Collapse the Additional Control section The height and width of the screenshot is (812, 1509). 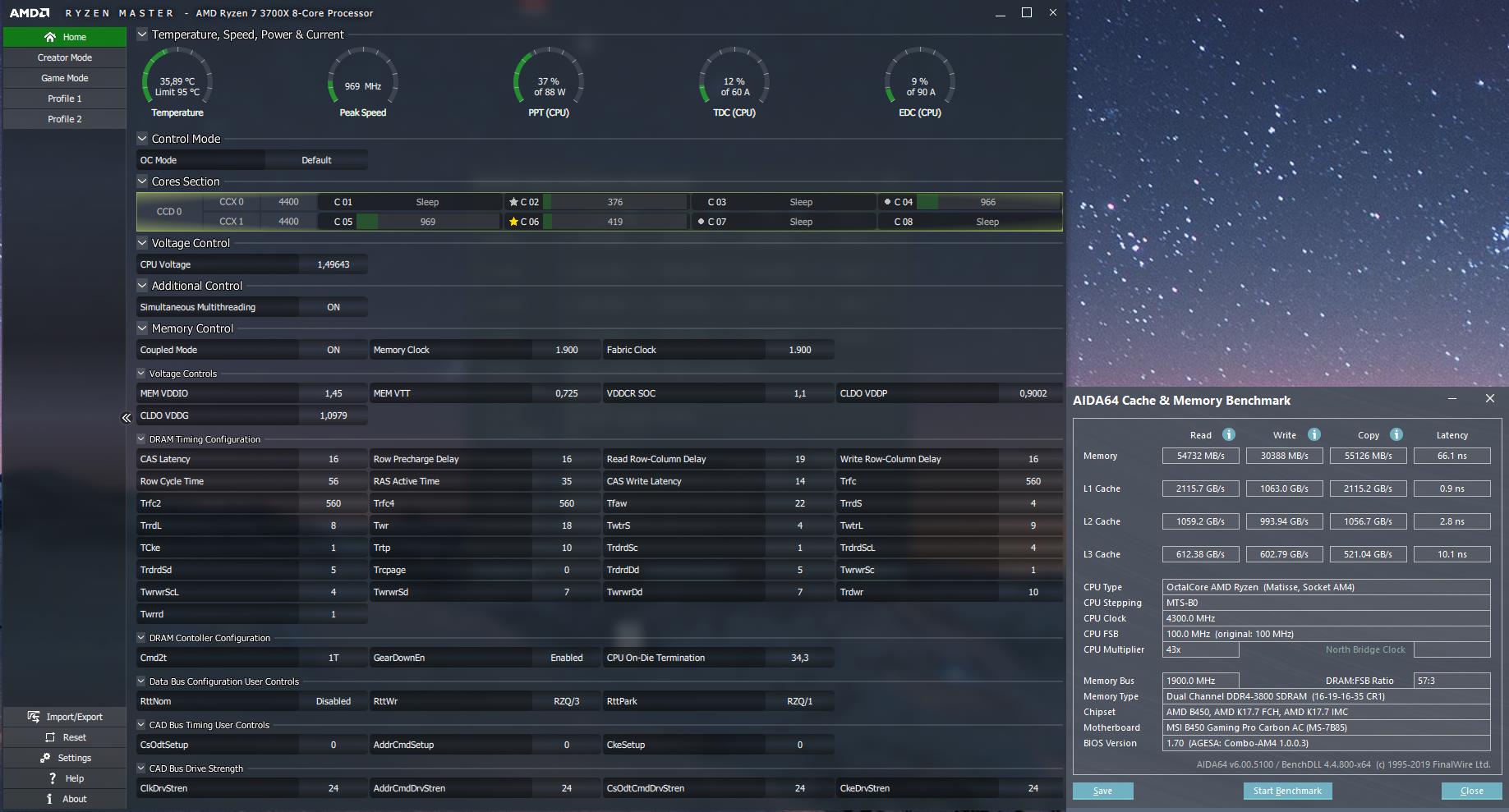click(x=142, y=286)
